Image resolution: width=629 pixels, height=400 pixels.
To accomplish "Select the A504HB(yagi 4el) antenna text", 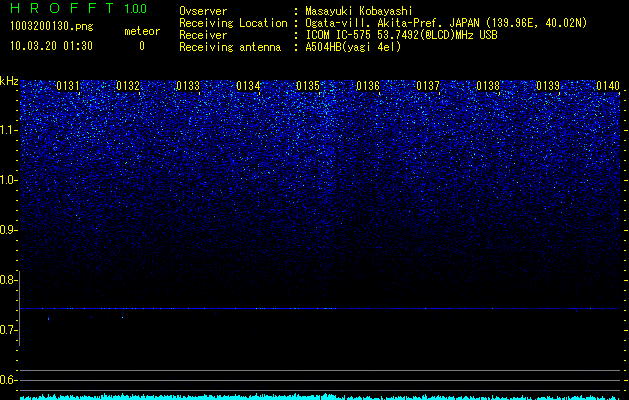I will (x=353, y=47).
